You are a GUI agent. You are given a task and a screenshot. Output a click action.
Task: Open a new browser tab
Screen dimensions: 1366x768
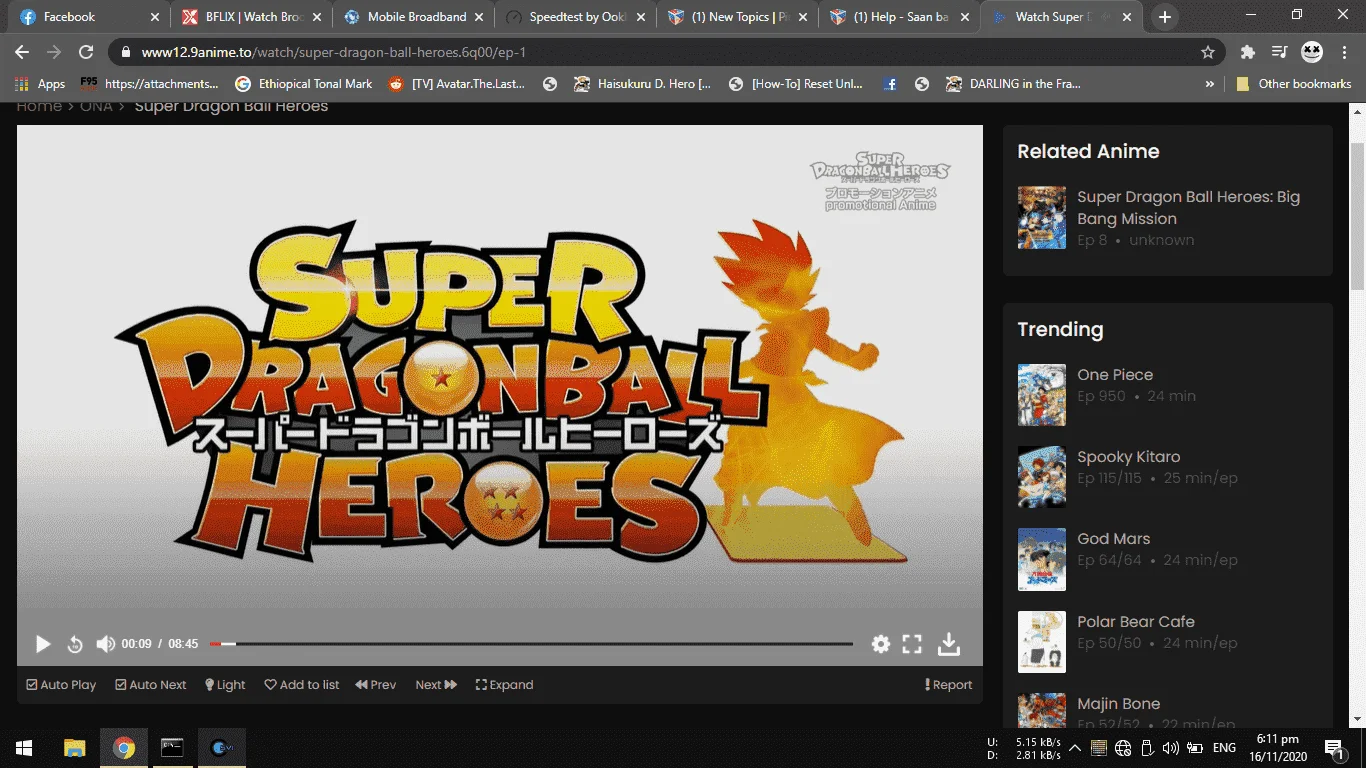tap(1165, 17)
